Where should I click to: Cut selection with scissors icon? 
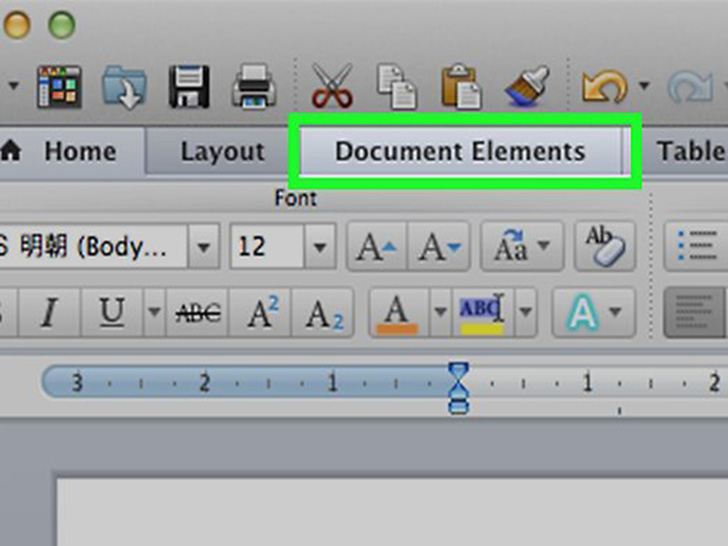click(332, 86)
